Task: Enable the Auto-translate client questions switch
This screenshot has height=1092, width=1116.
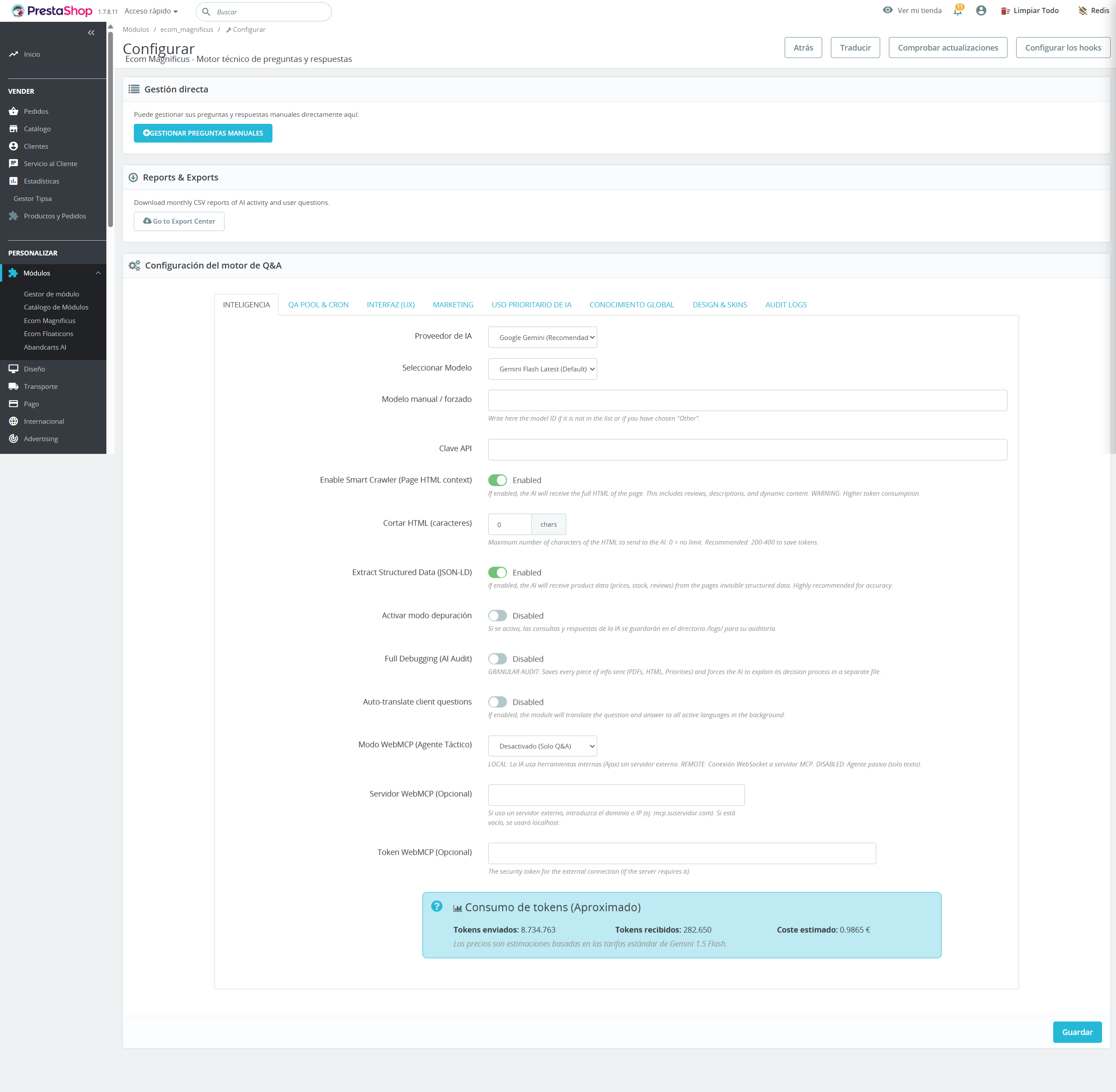Action: coord(497,702)
